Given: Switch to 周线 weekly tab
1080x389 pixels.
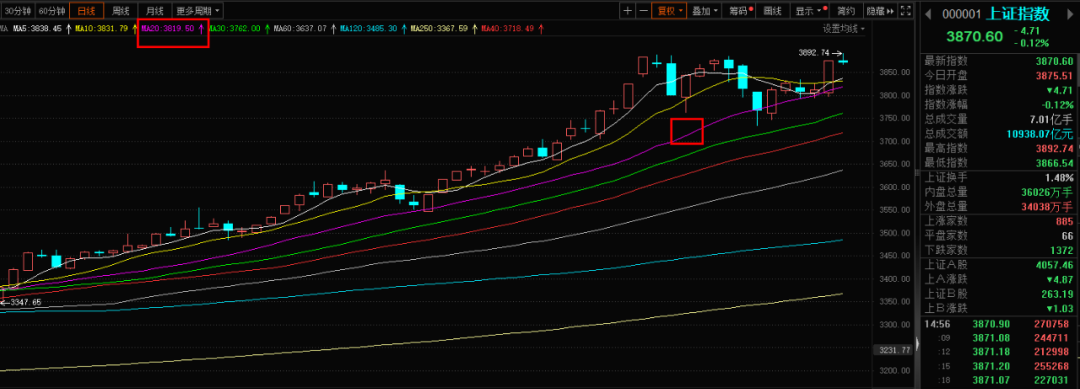Looking at the screenshot, I should 121,11.
